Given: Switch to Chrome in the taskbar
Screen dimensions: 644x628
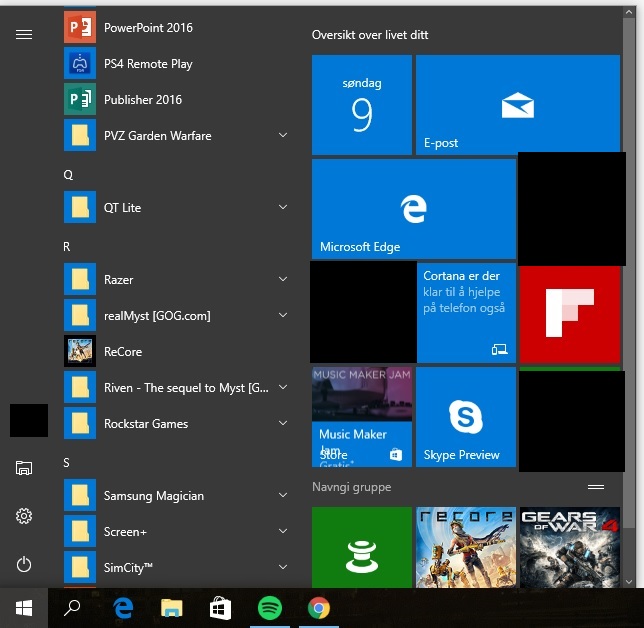Looking at the screenshot, I should click(x=319, y=608).
